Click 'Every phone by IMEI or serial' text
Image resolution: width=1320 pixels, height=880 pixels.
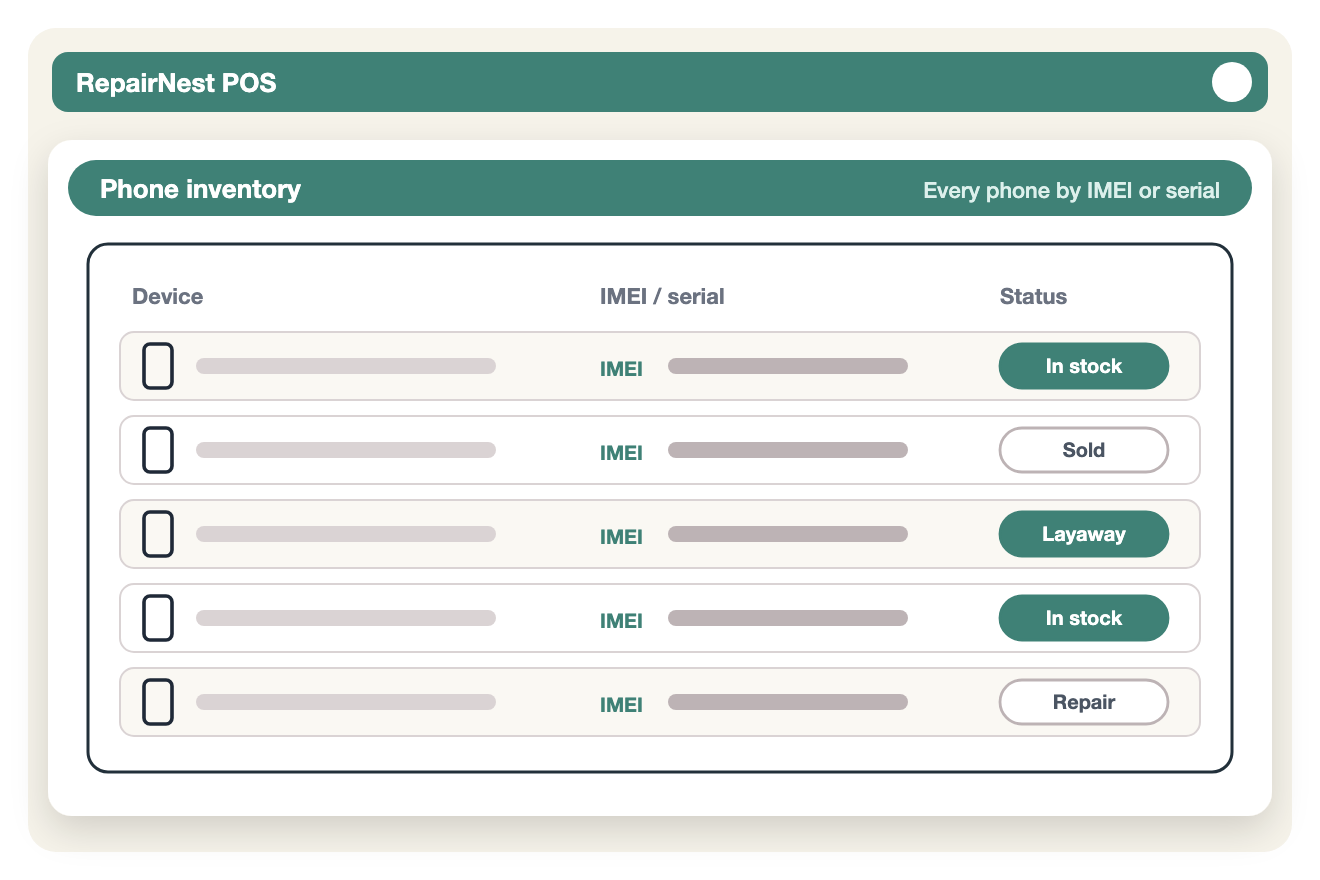point(1071,191)
